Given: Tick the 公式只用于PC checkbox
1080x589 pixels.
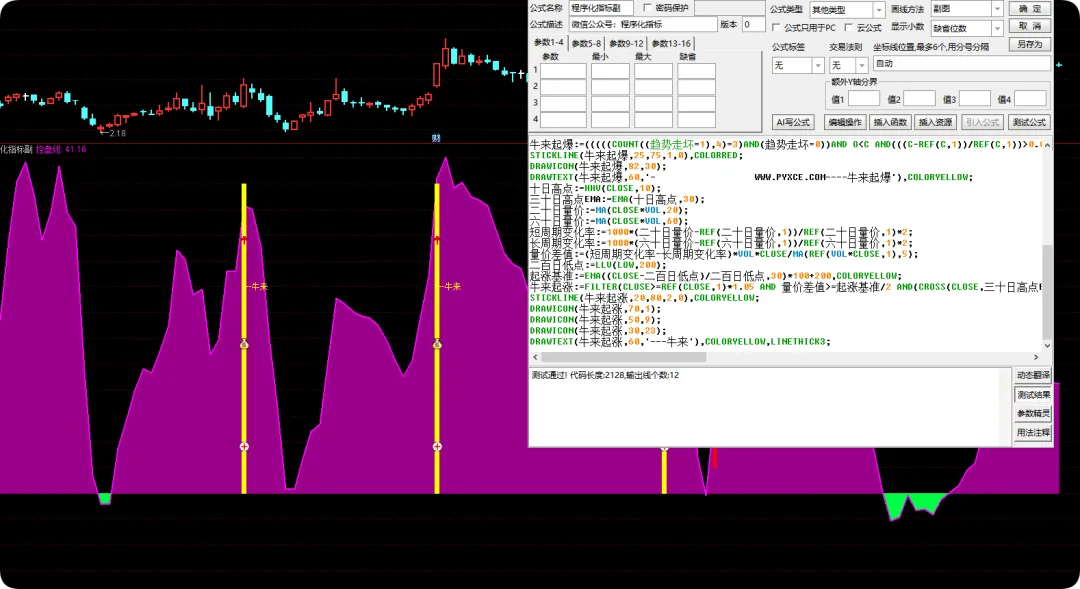Looking at the screenshot, I should click(776, 28).
